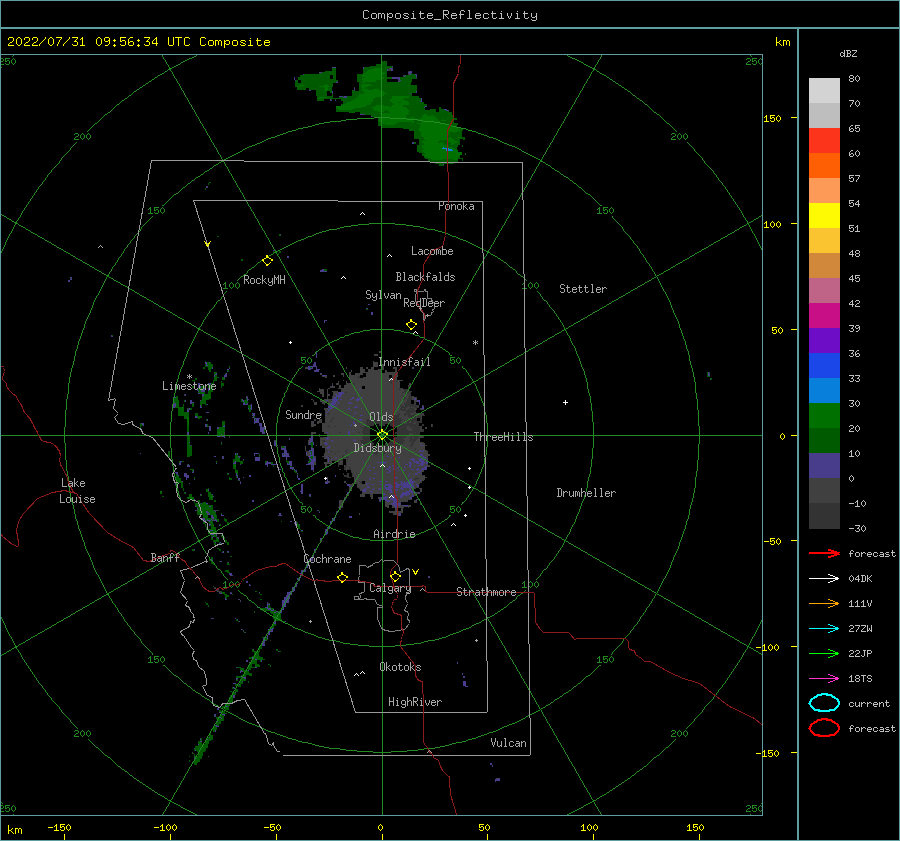Click the orange 111V arrow icon
Screen dimensions: 900x841
[x=824, y=603]
